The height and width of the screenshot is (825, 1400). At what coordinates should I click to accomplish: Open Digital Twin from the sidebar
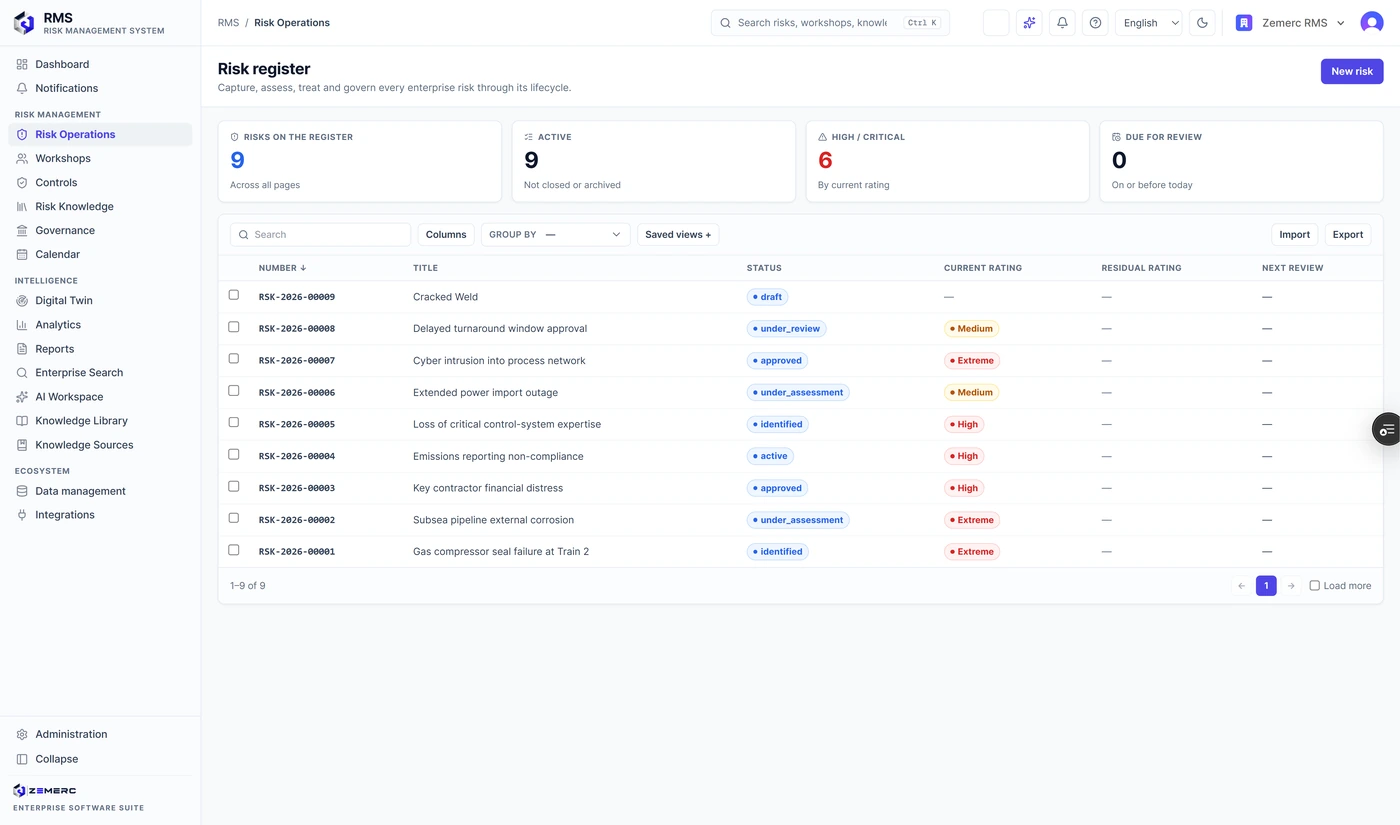pos(100,300)
